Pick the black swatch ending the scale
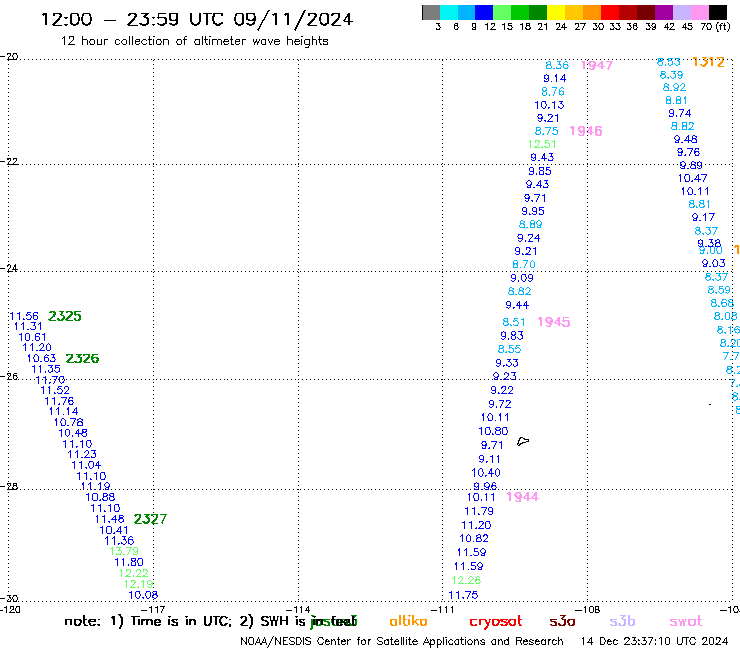 (718, 12)
